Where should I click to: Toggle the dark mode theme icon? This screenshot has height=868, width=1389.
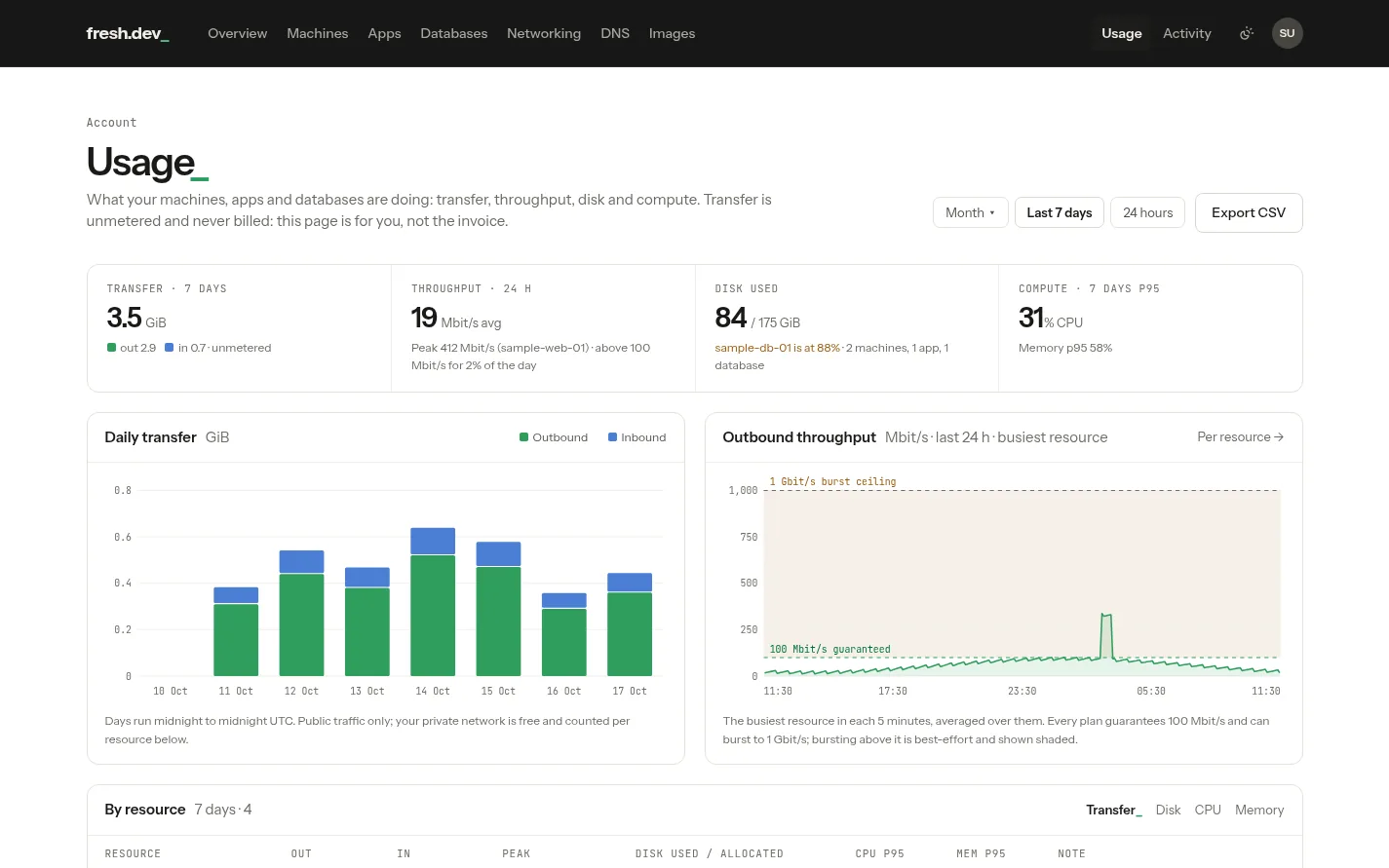point(1246,33)
